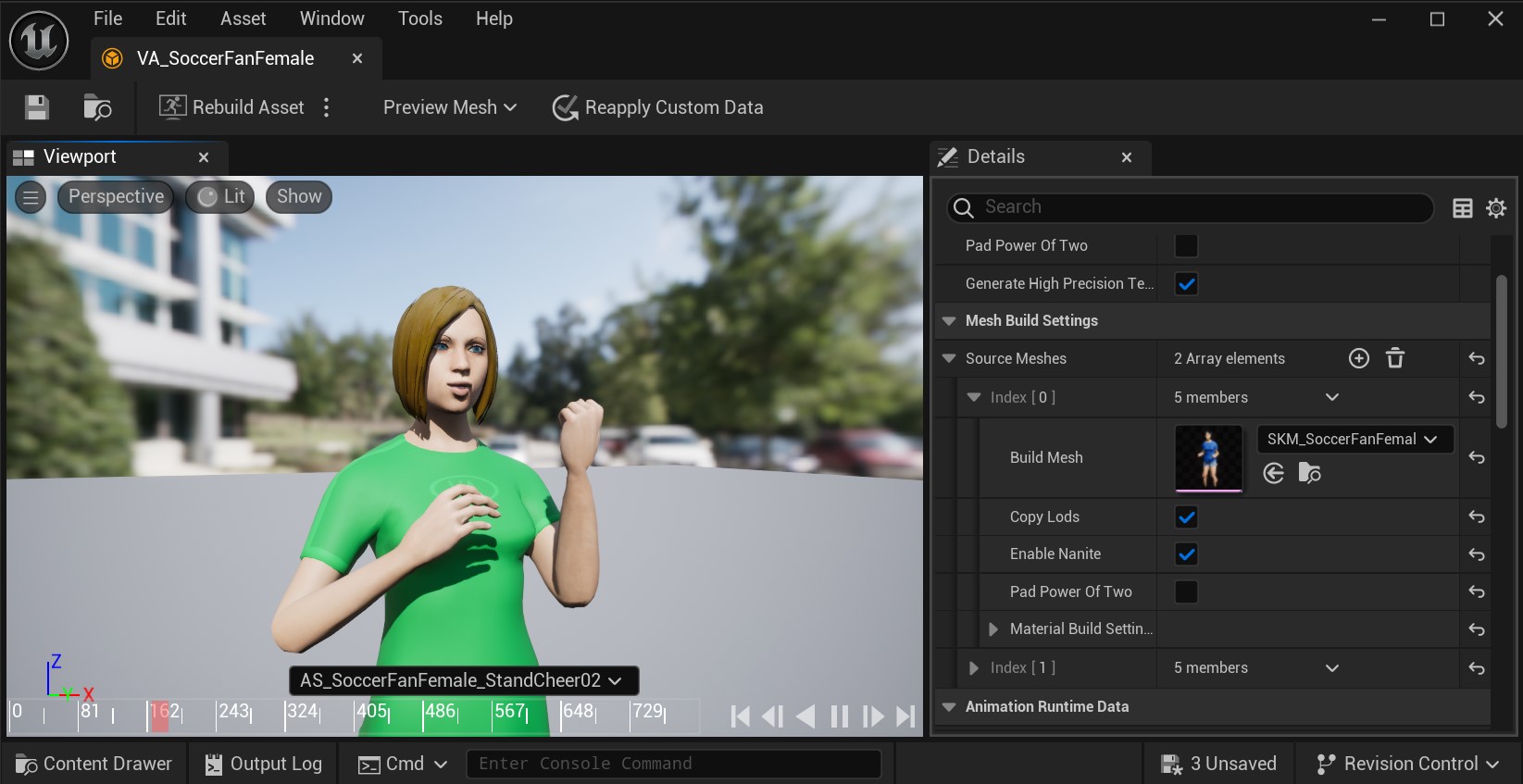Reset Index [1] to default
This screenshot has height=784, width=1523.
(x=1477, y=667)
